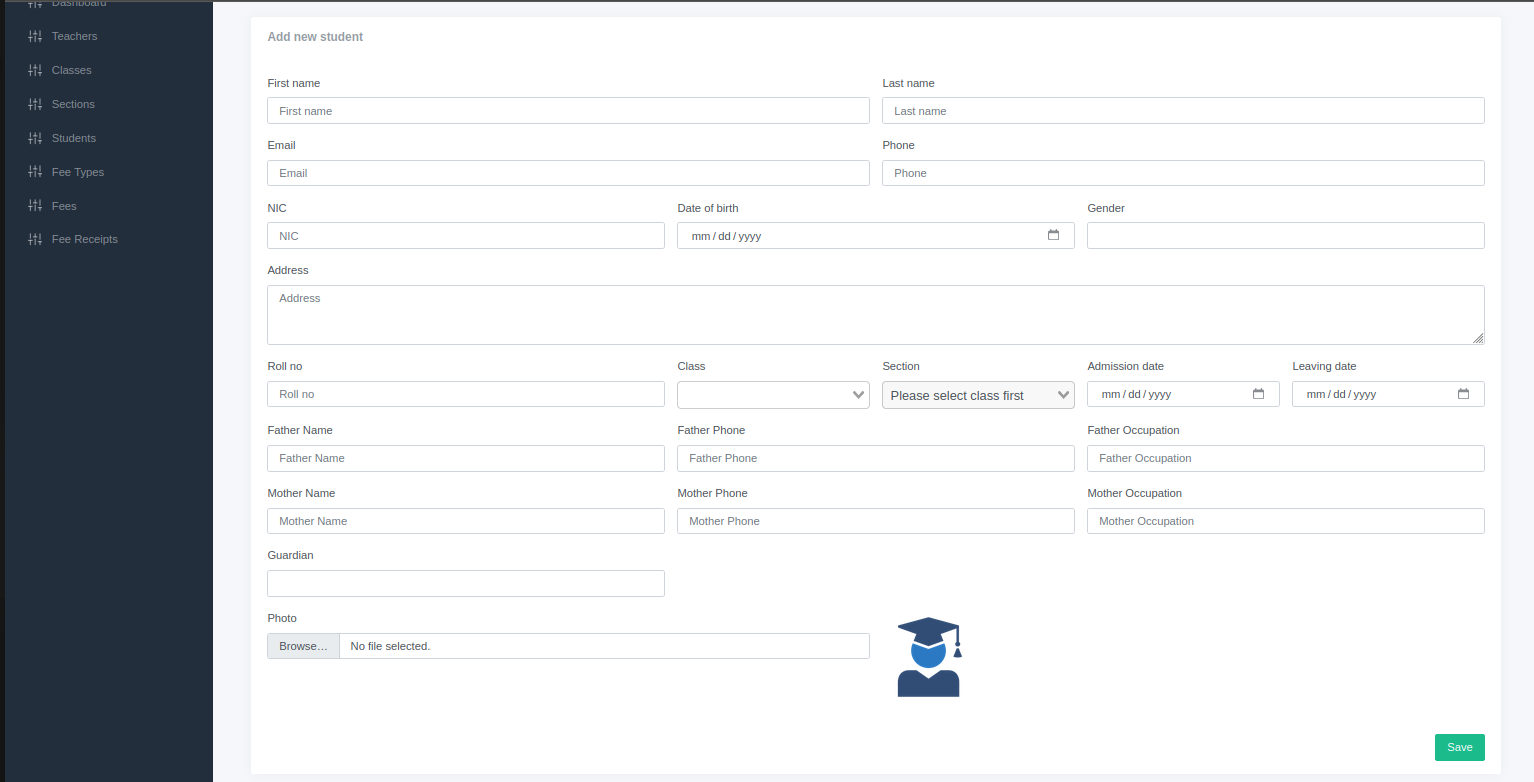
Task: Click the Admission date field
Action: tap(1183, 394)
